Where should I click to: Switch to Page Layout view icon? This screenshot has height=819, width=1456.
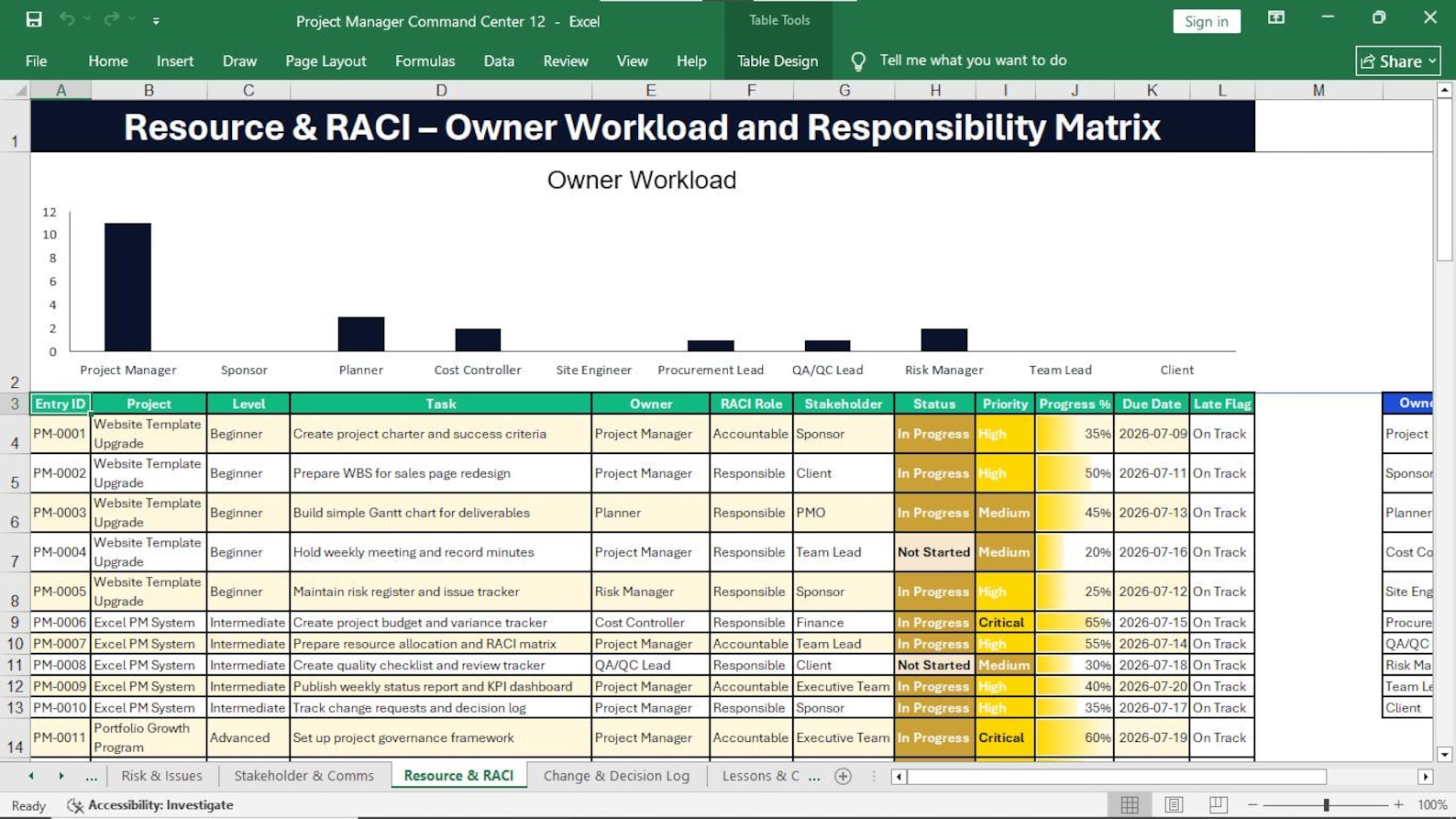pyautogui.click(x=1174, y=805)
